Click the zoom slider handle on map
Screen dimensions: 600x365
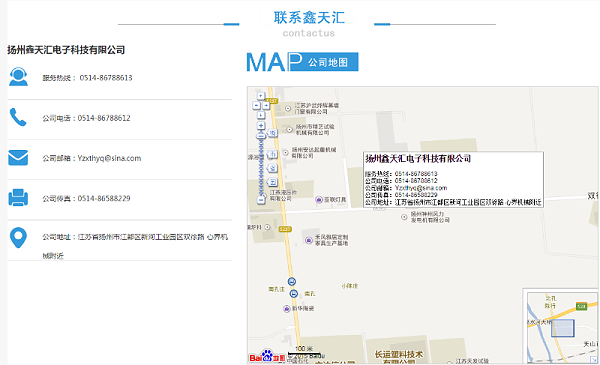pyautogui.click(x=261, y=136)
